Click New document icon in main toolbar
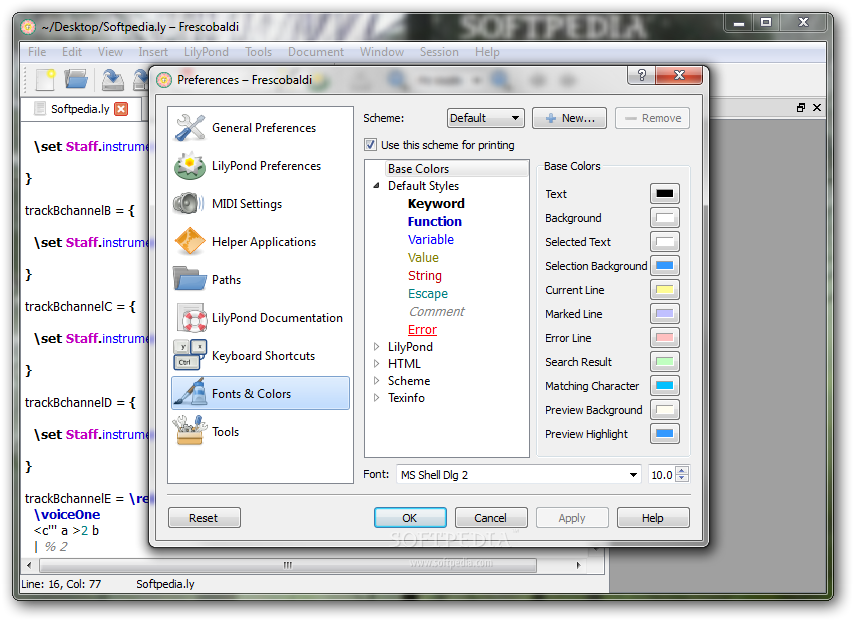The image size is (854, 621). (x=45, y=80)
